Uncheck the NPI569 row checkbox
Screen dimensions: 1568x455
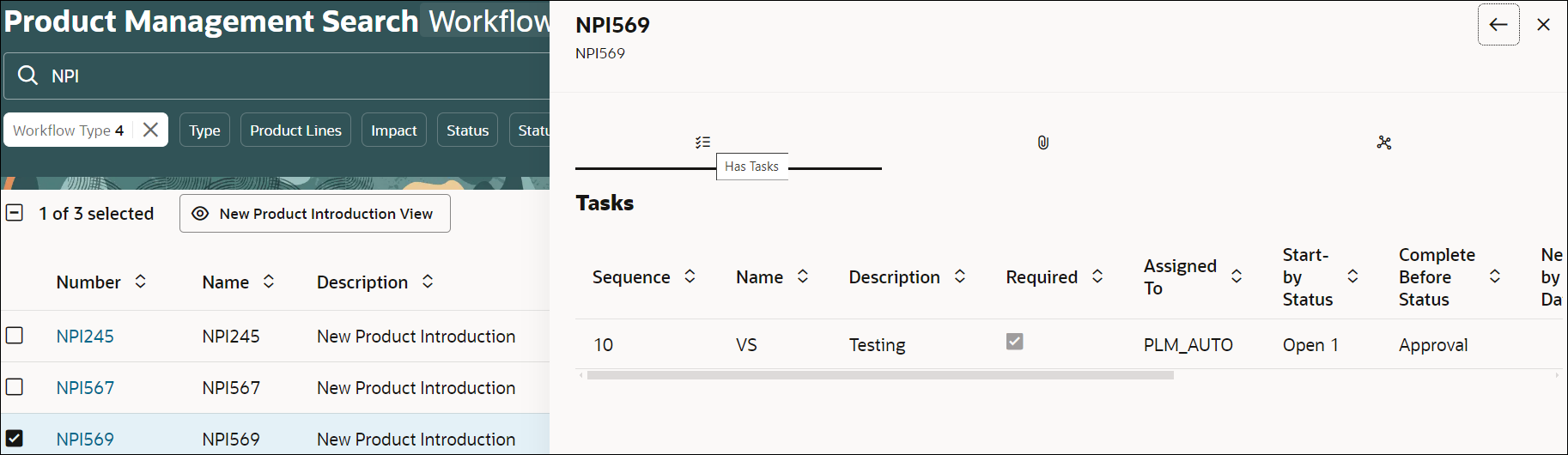tap(15, 439)
